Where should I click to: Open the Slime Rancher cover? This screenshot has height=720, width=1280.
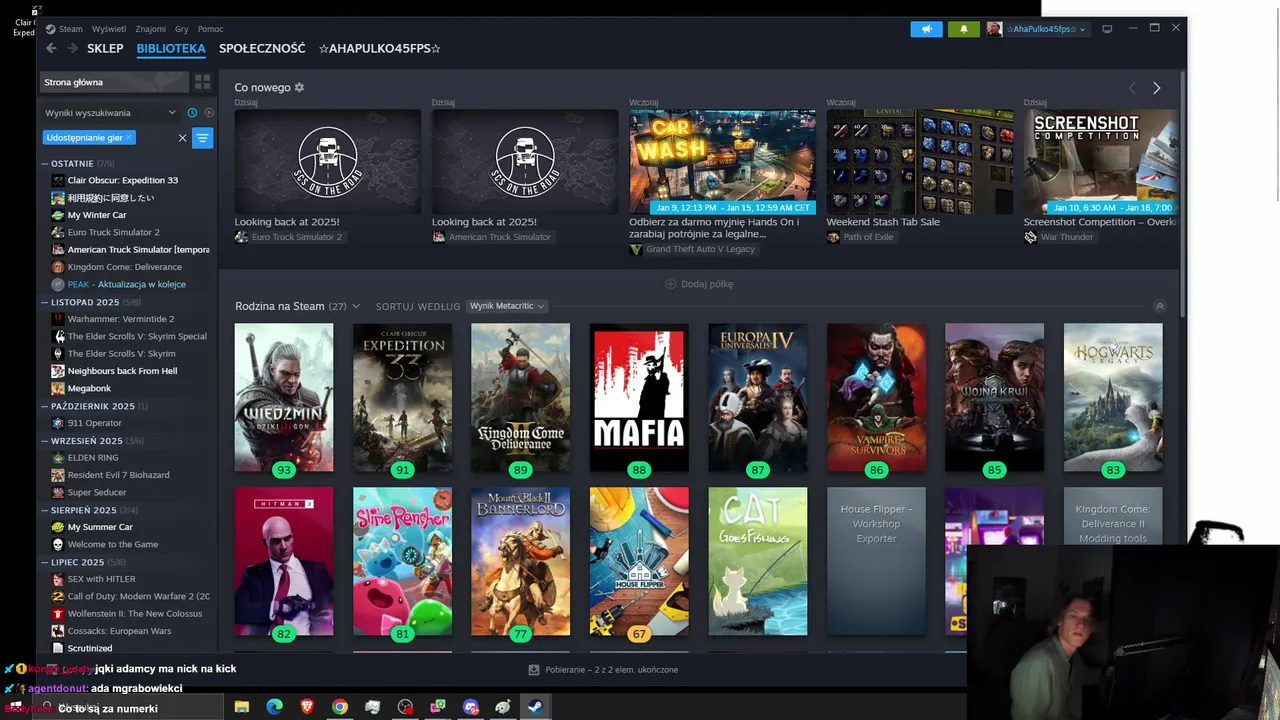click(x=402, y=561)
